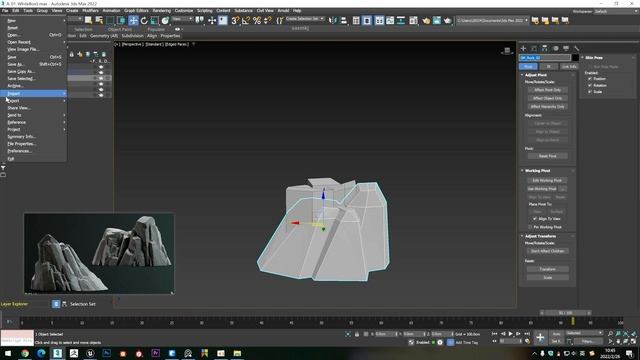Toggle the selection lock icon in status bar
640x360 pixels.
tap(357, 334)
